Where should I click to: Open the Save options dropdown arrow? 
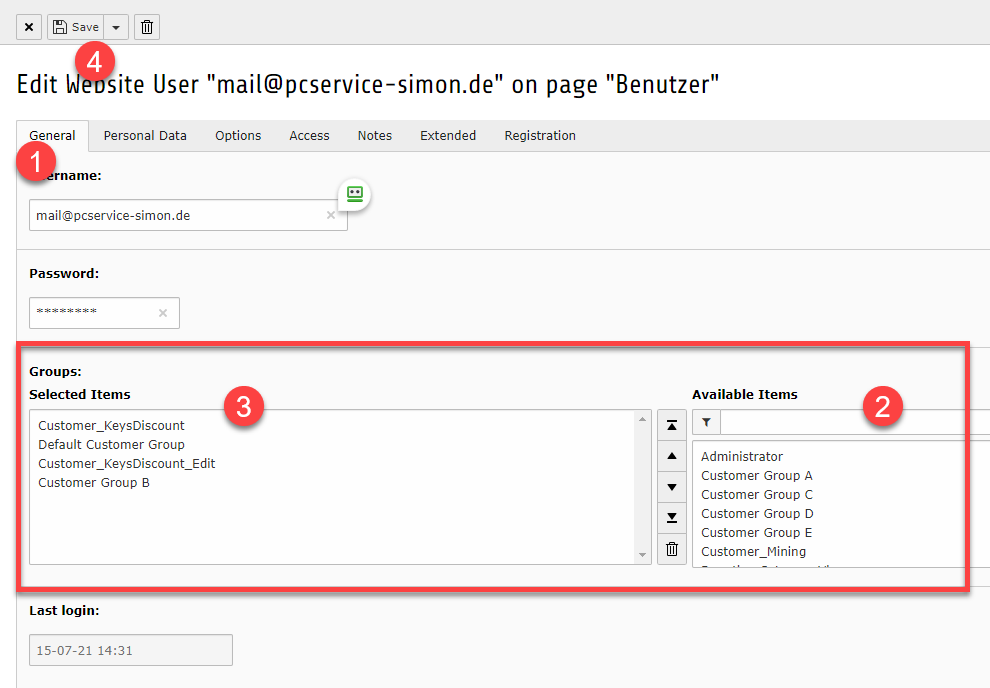117,27
